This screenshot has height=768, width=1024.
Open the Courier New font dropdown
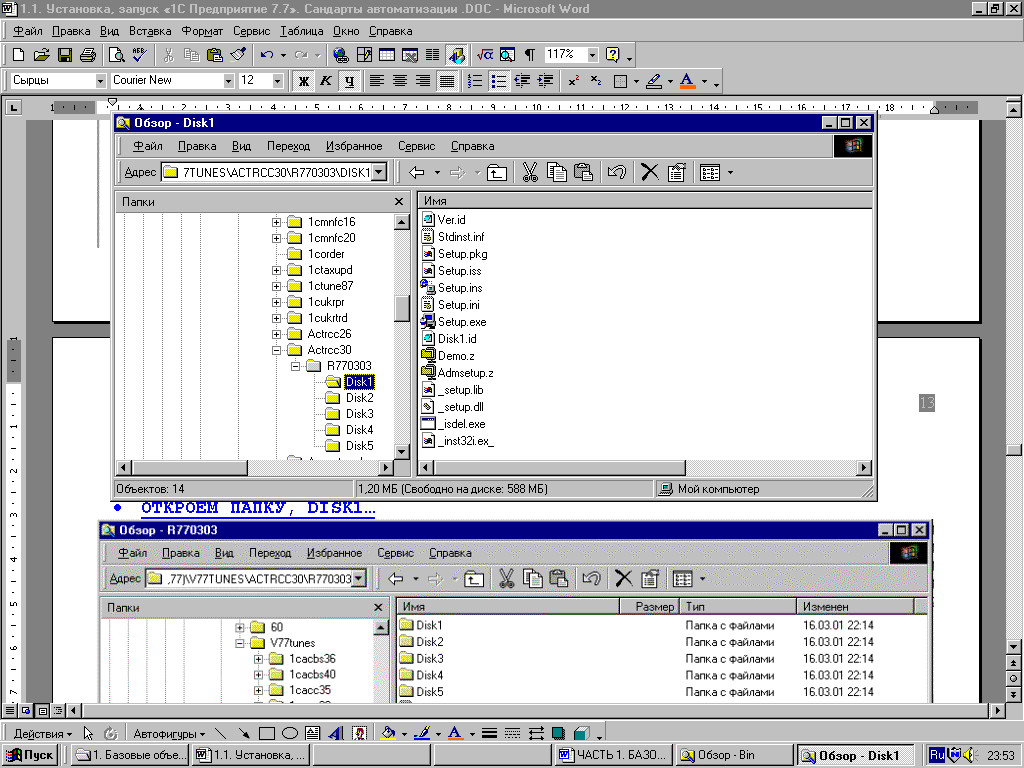pyautogui.click(x=229, y=81)
